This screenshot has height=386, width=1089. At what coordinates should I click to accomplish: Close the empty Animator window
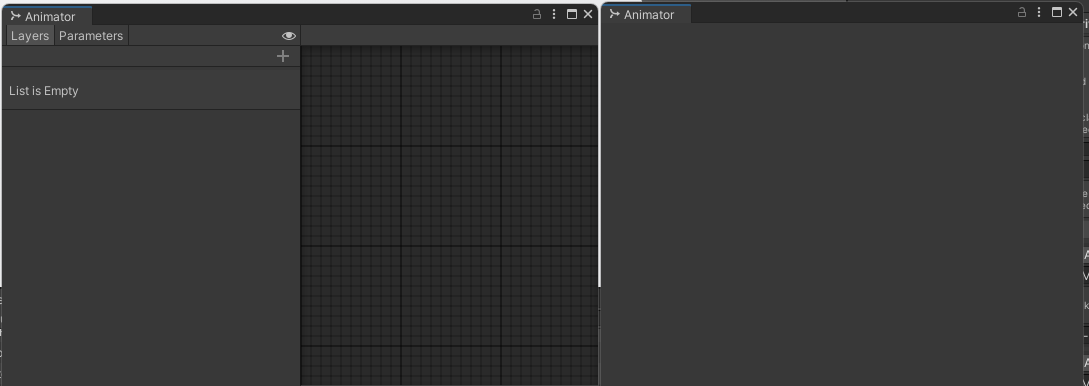coord(1073,12)
